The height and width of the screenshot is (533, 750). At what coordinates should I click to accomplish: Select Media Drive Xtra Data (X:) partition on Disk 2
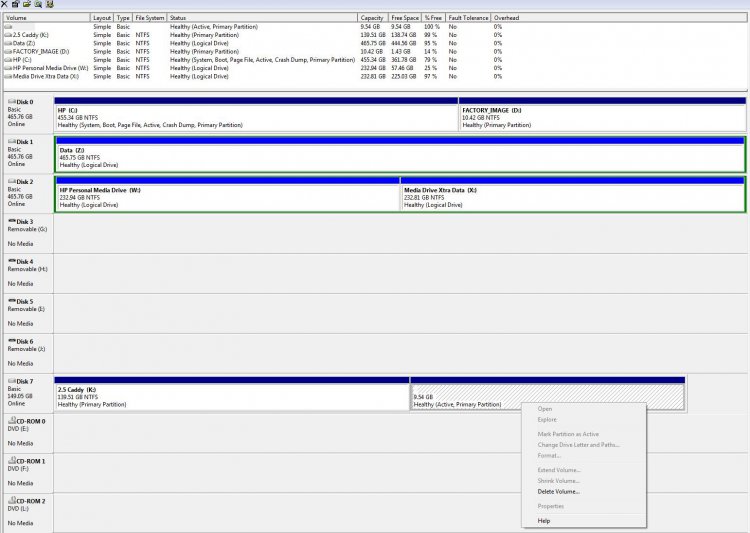(573, 194)
